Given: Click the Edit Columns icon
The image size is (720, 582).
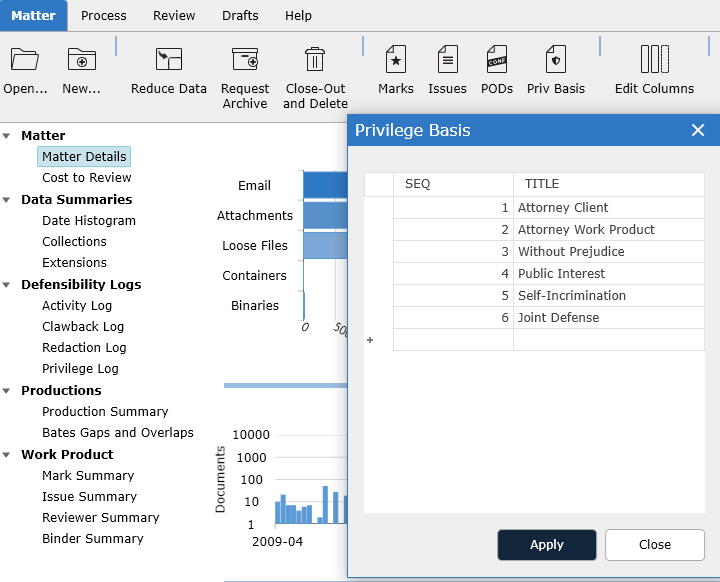Looking at the screenshot, I should (654, 59).
